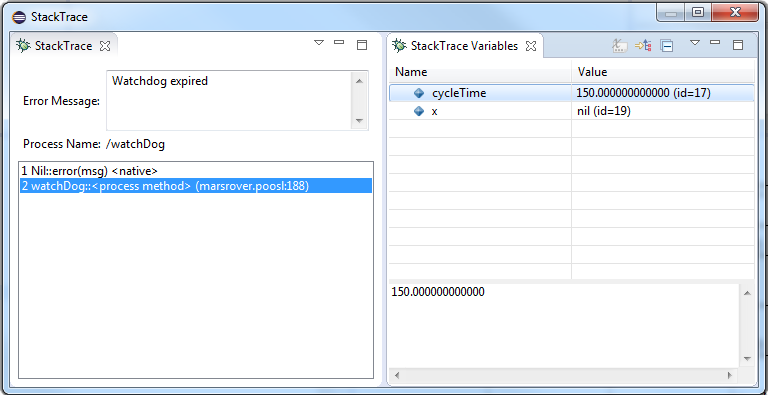
Task: Click the cycleTime variable diamond icon
Action: 419,93
